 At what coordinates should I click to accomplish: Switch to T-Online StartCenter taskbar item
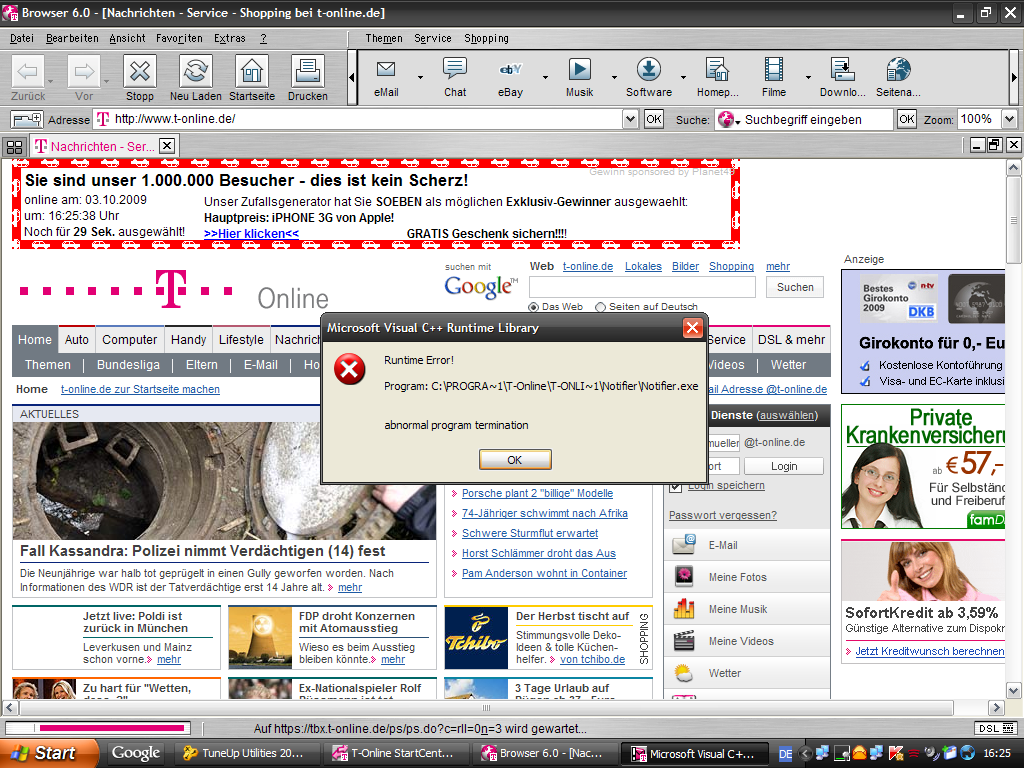click(396, 754)
